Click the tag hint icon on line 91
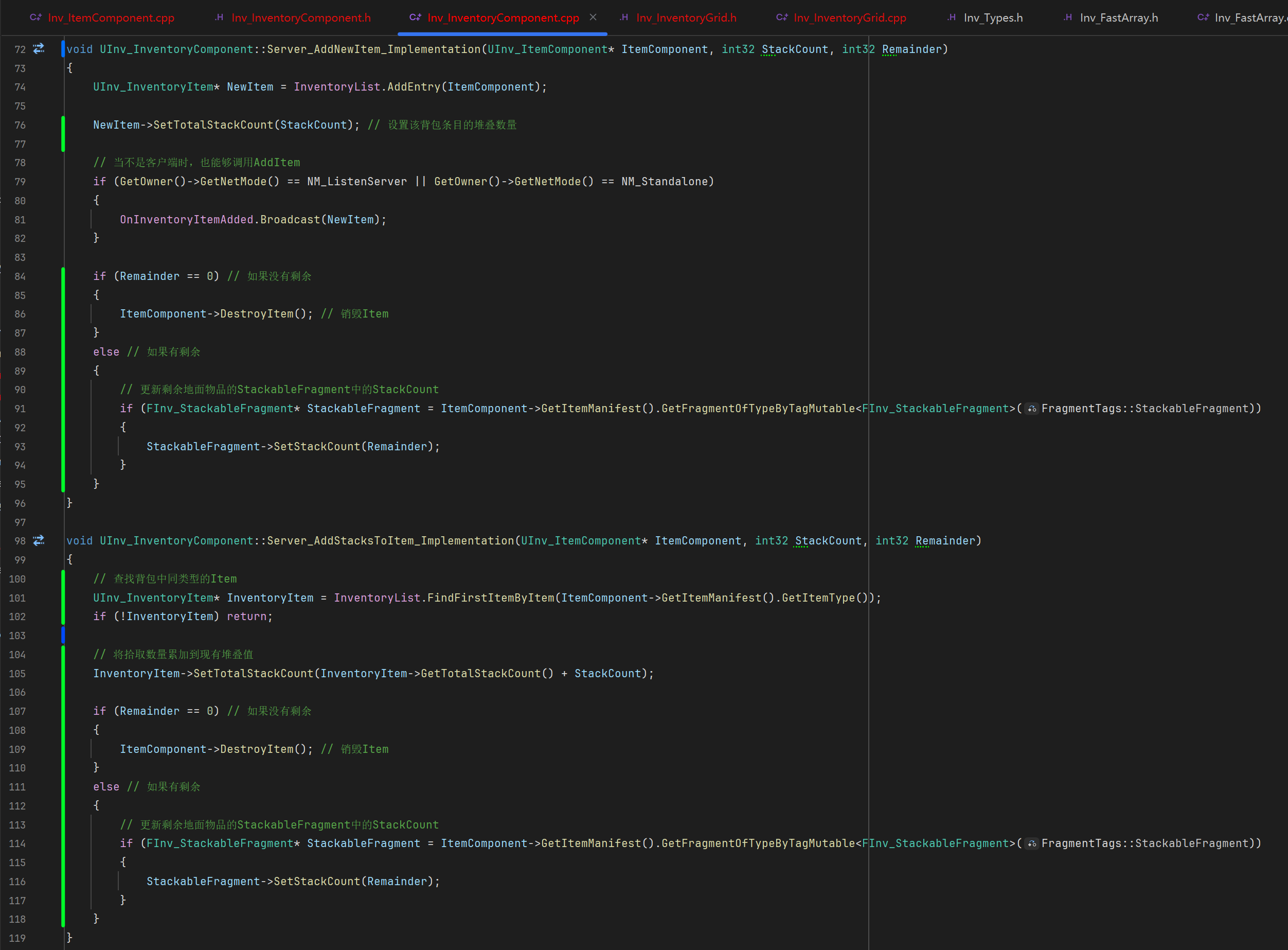1288x950 pixels. pyautogui.click(x=1032, y=409)
